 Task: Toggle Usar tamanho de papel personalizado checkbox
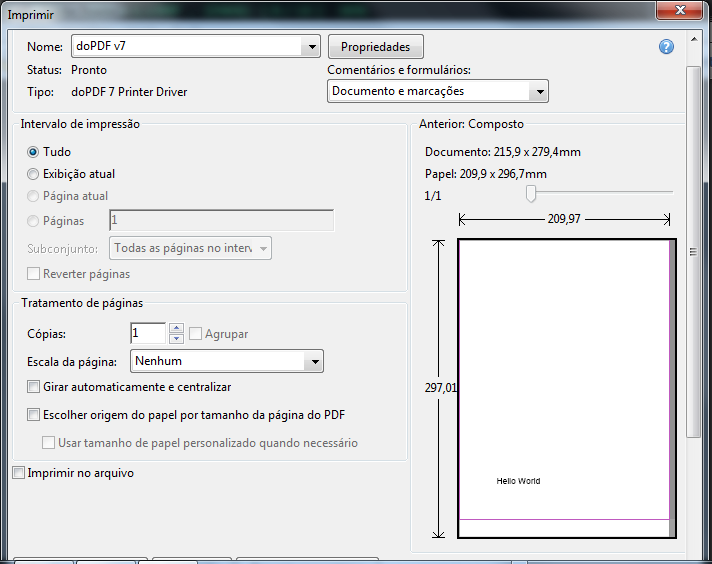pyautogui.click(x=48, y=443)
